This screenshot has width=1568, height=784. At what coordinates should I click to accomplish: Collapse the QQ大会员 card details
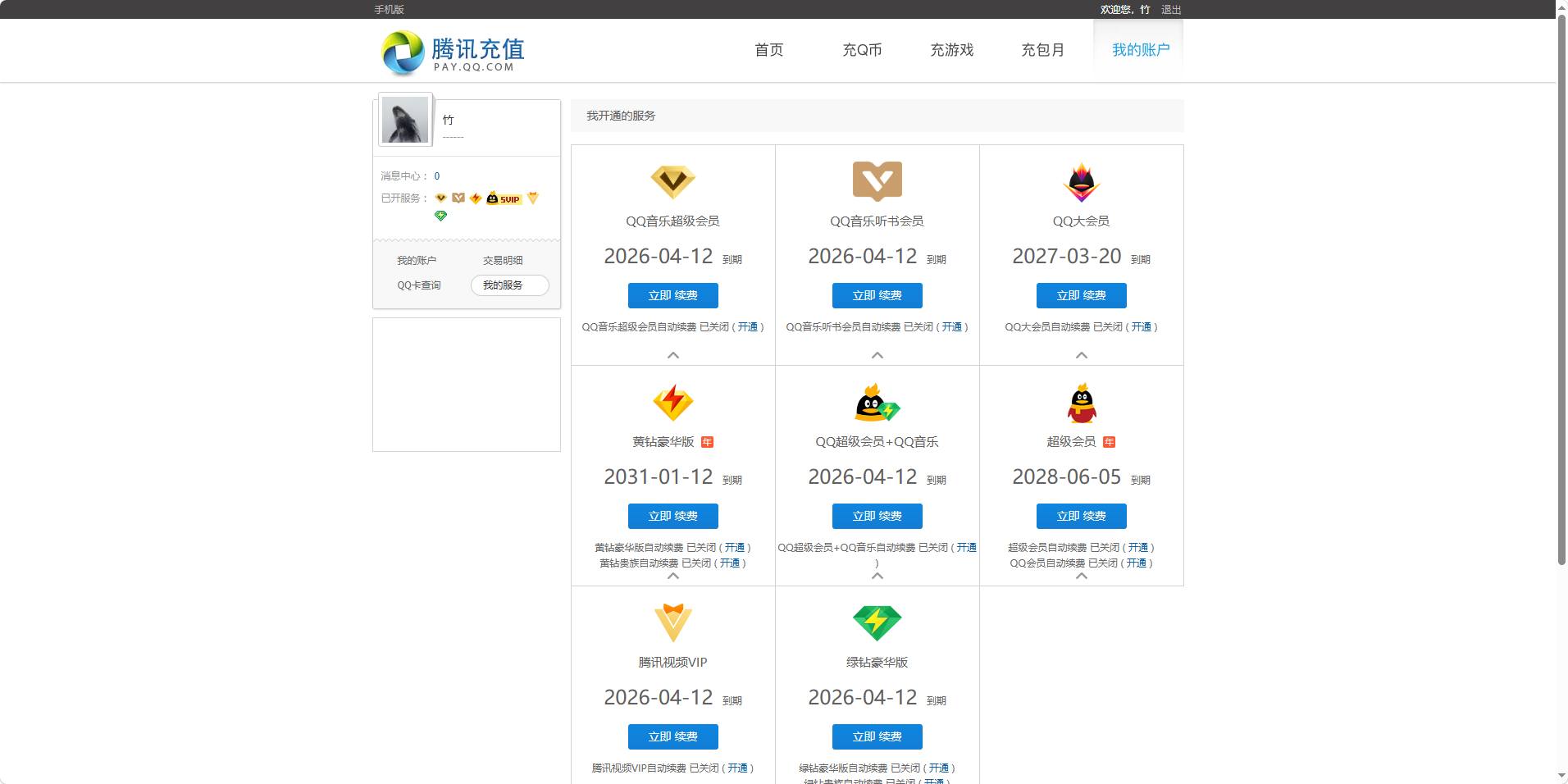coord(1082,355)
